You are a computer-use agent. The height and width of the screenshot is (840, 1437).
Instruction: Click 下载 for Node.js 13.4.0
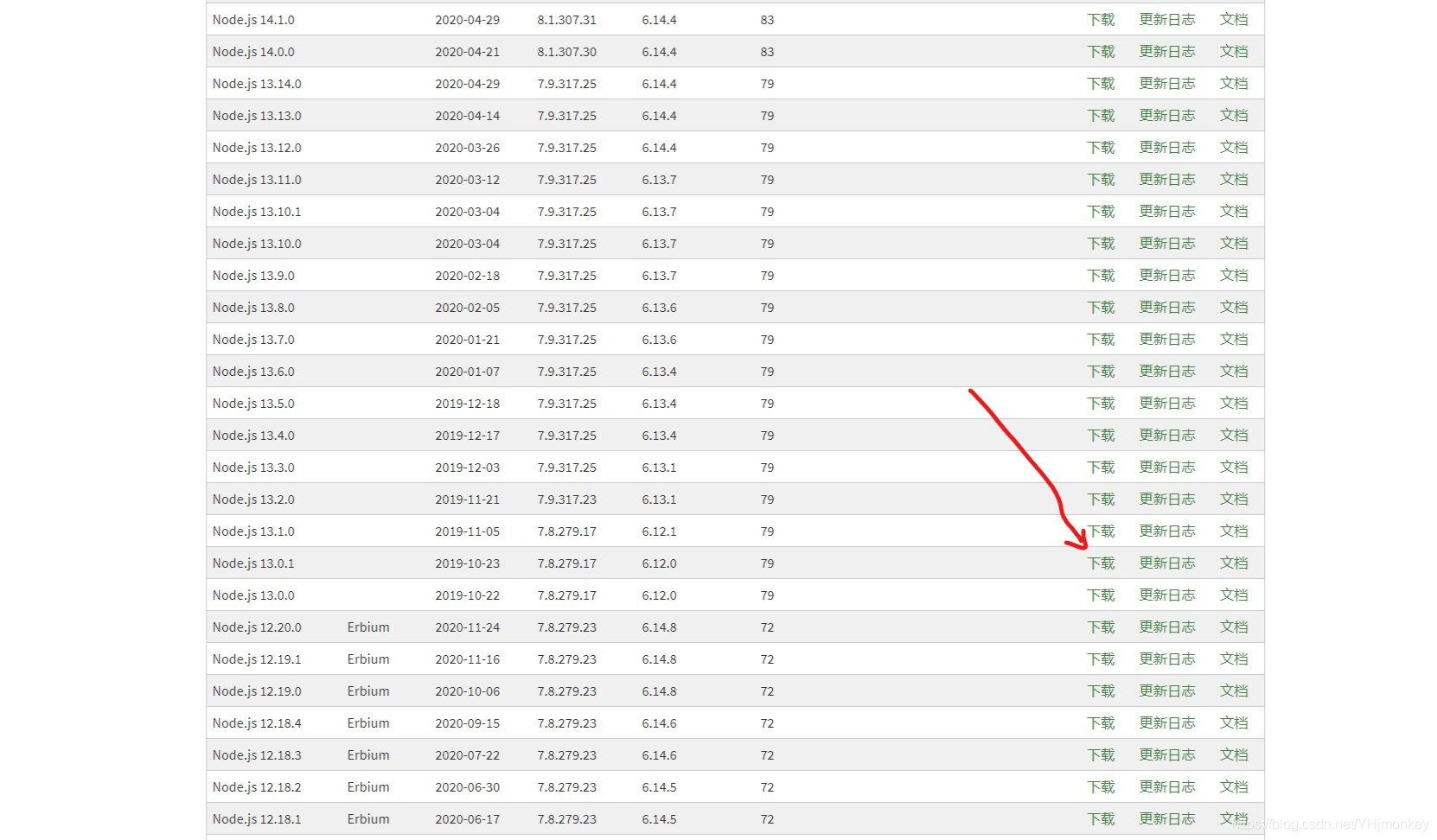tap(1101, 436)
